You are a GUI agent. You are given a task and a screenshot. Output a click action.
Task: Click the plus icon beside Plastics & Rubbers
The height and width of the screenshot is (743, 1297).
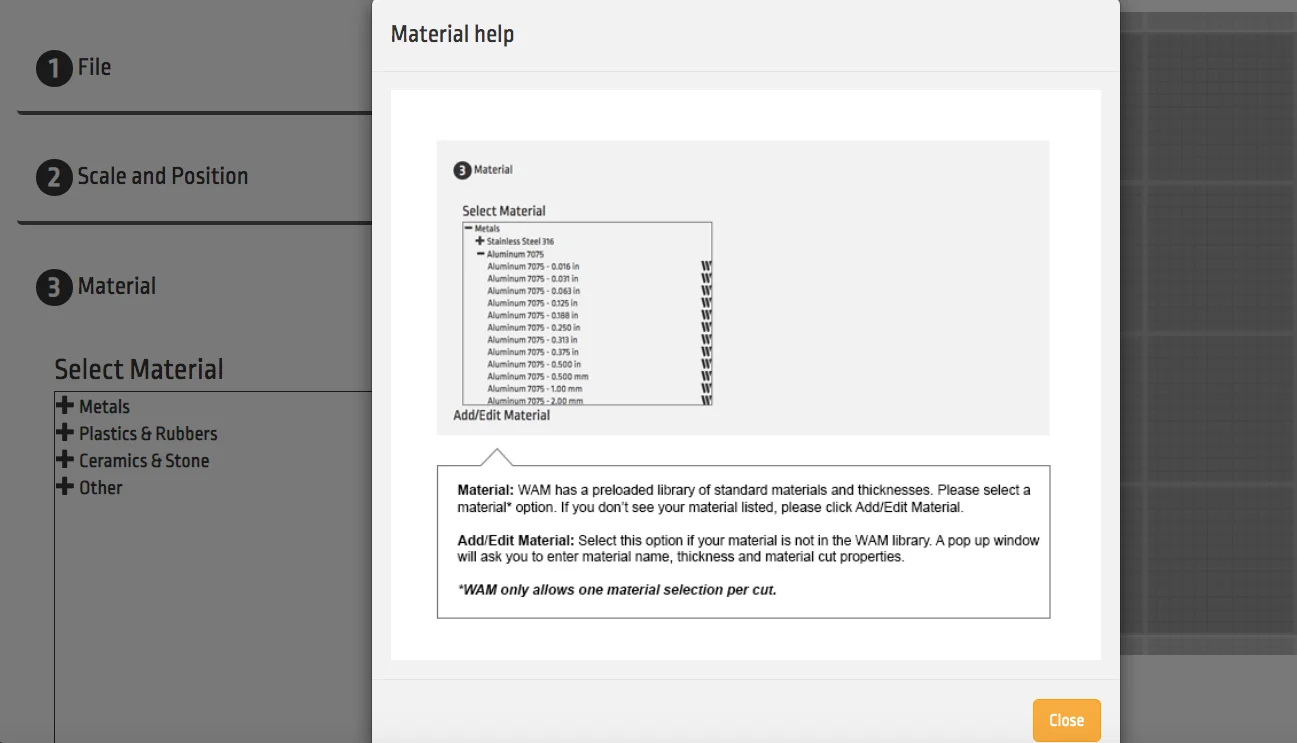pyautogui.click(x=65, y=433)
